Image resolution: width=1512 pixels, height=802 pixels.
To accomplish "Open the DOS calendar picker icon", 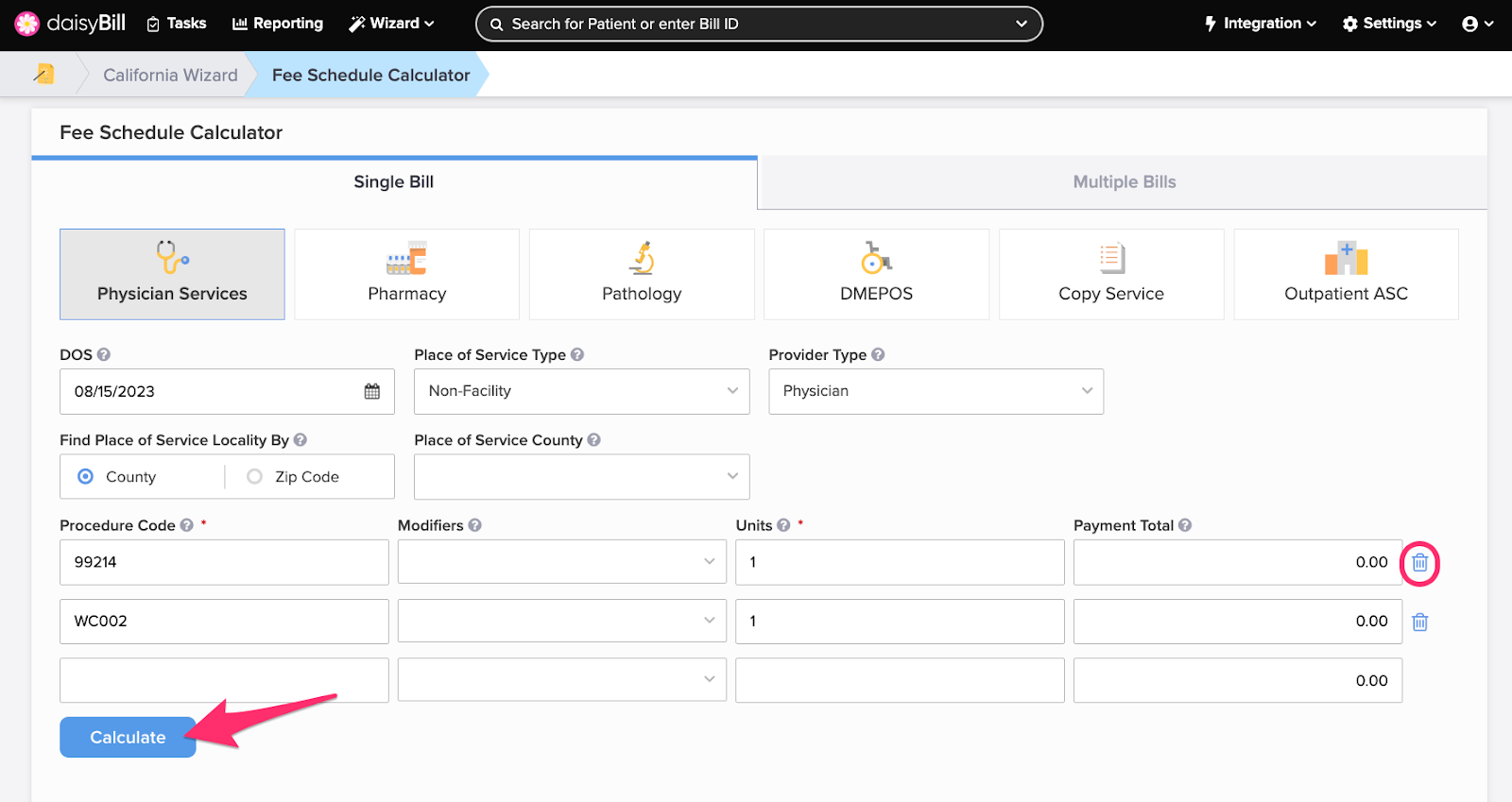I will tap(372, 391).
